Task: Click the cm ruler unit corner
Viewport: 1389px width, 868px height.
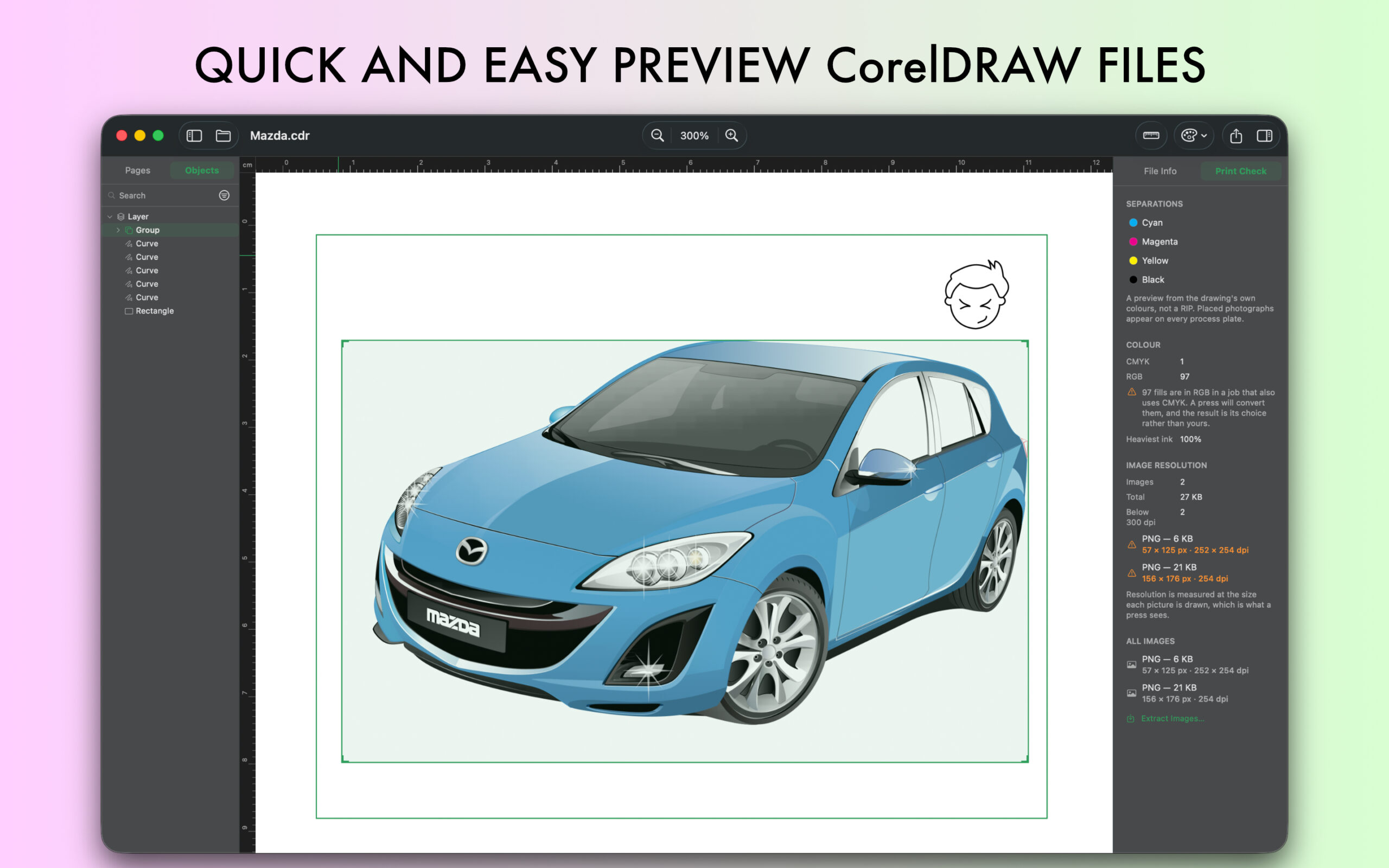Action: tap(247, 165)
